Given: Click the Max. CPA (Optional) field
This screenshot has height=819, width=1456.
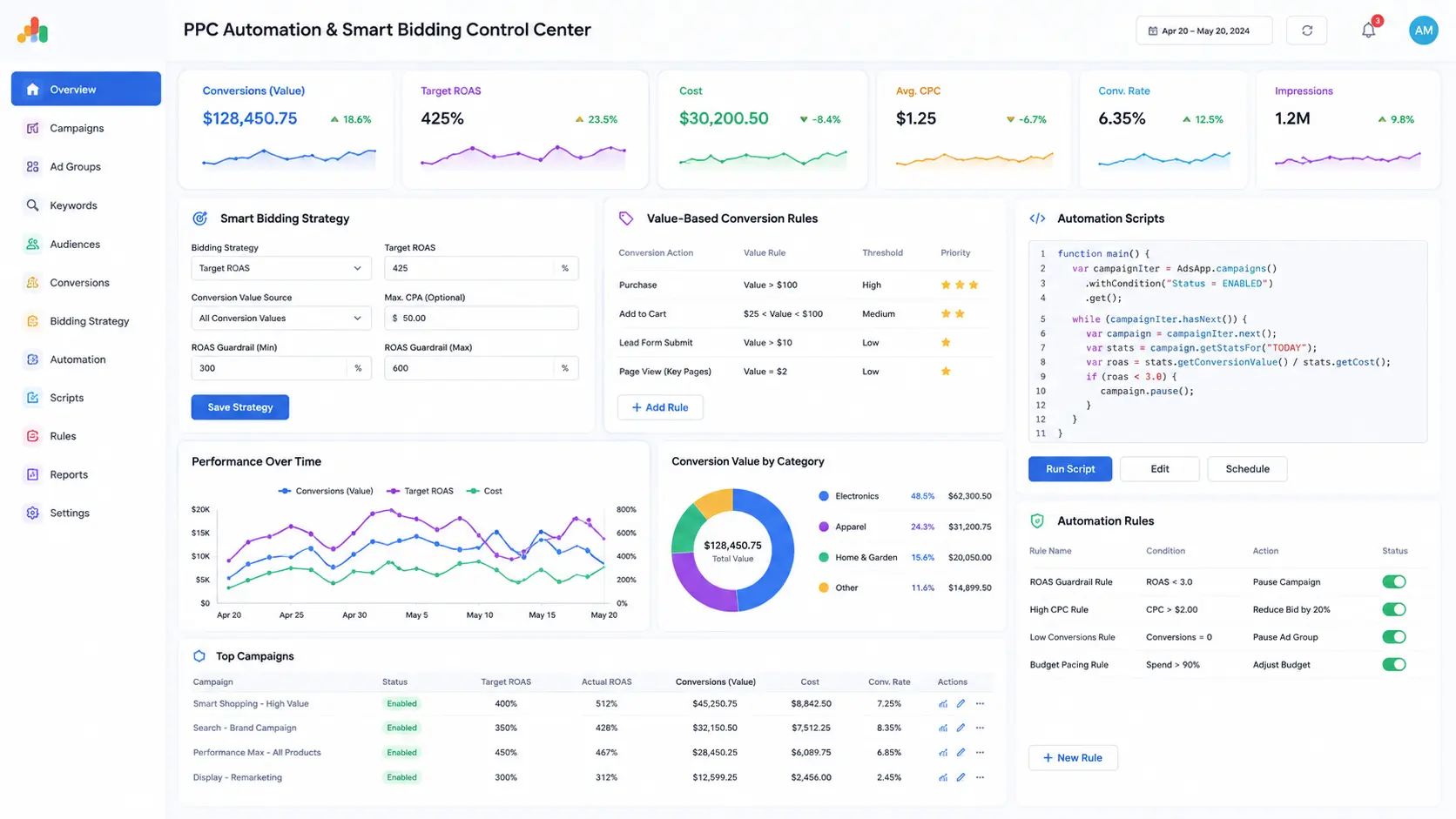Looking at the screenshot, I should point(481,318).
